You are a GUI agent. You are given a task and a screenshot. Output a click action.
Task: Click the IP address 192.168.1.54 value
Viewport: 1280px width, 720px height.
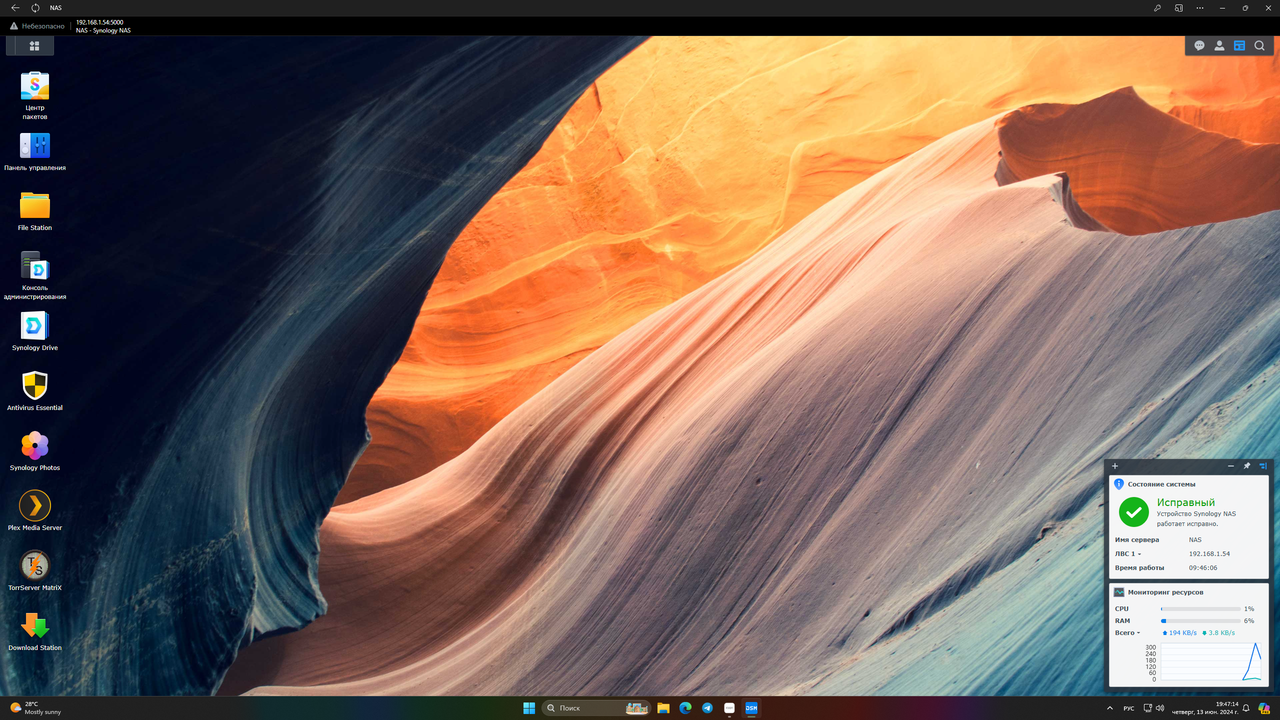1209,554
